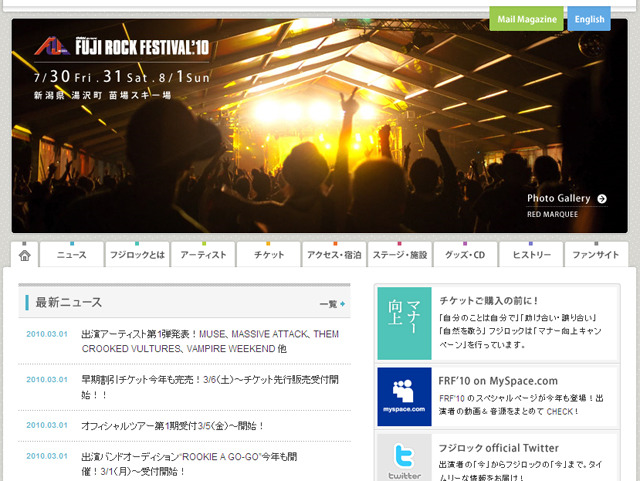
Task: Open the Mail Magazine button
Action: [526, 19]
